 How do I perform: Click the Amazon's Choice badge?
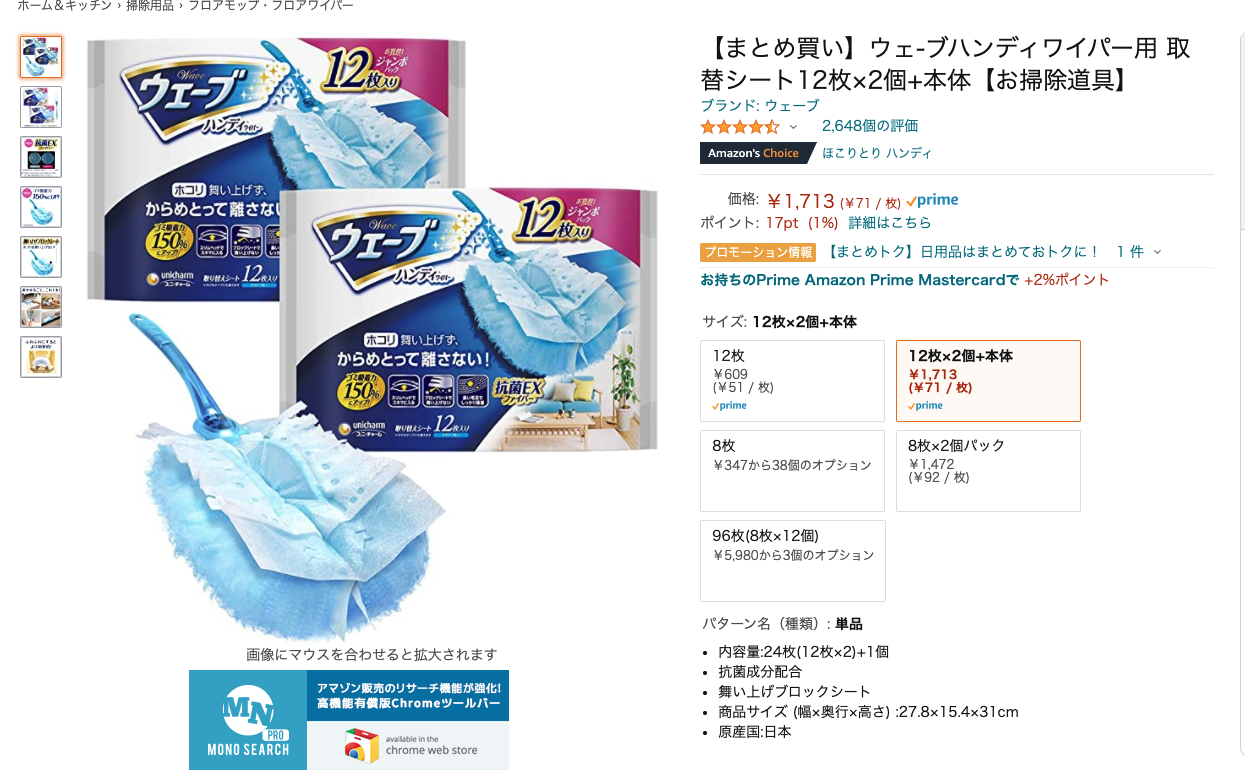pyautogui.click(x=753, y=153)
